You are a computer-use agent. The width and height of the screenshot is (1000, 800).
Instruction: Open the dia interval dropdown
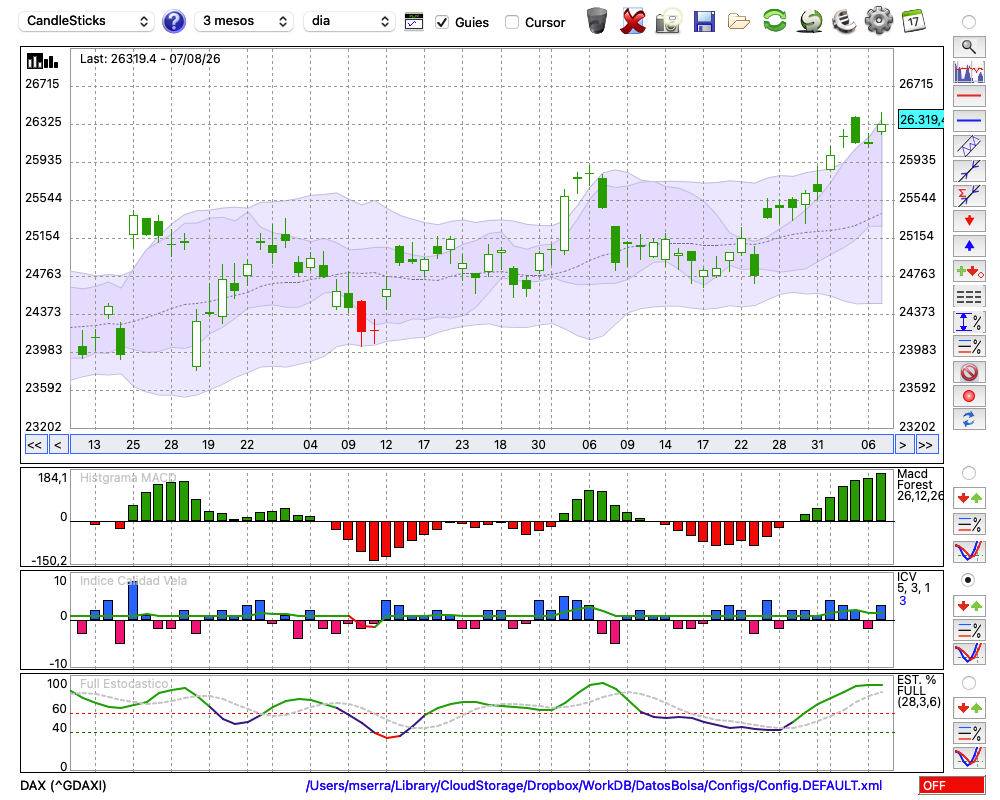point(349,21)
